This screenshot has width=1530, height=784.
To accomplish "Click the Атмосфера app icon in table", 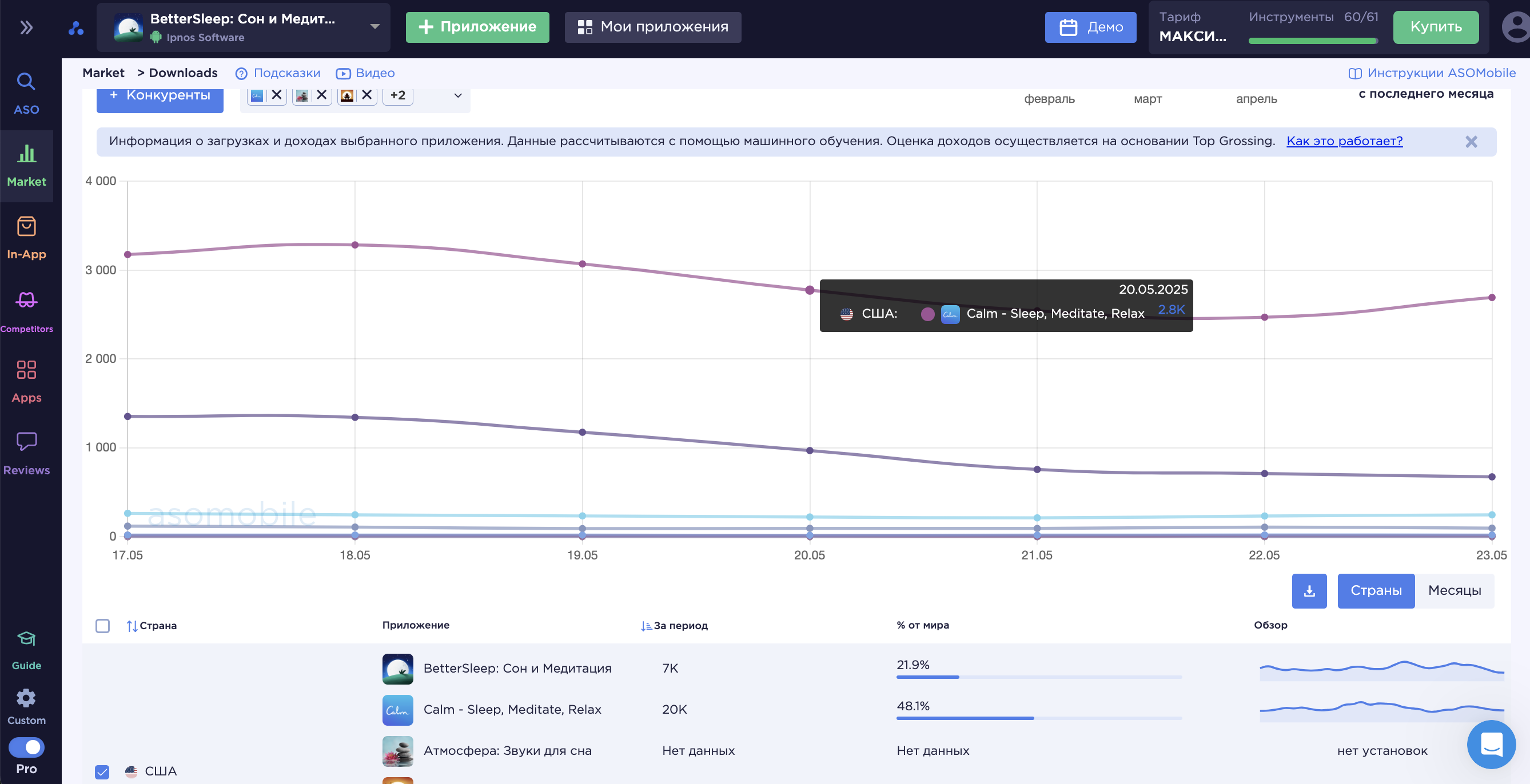I will [x=397, y=752].
